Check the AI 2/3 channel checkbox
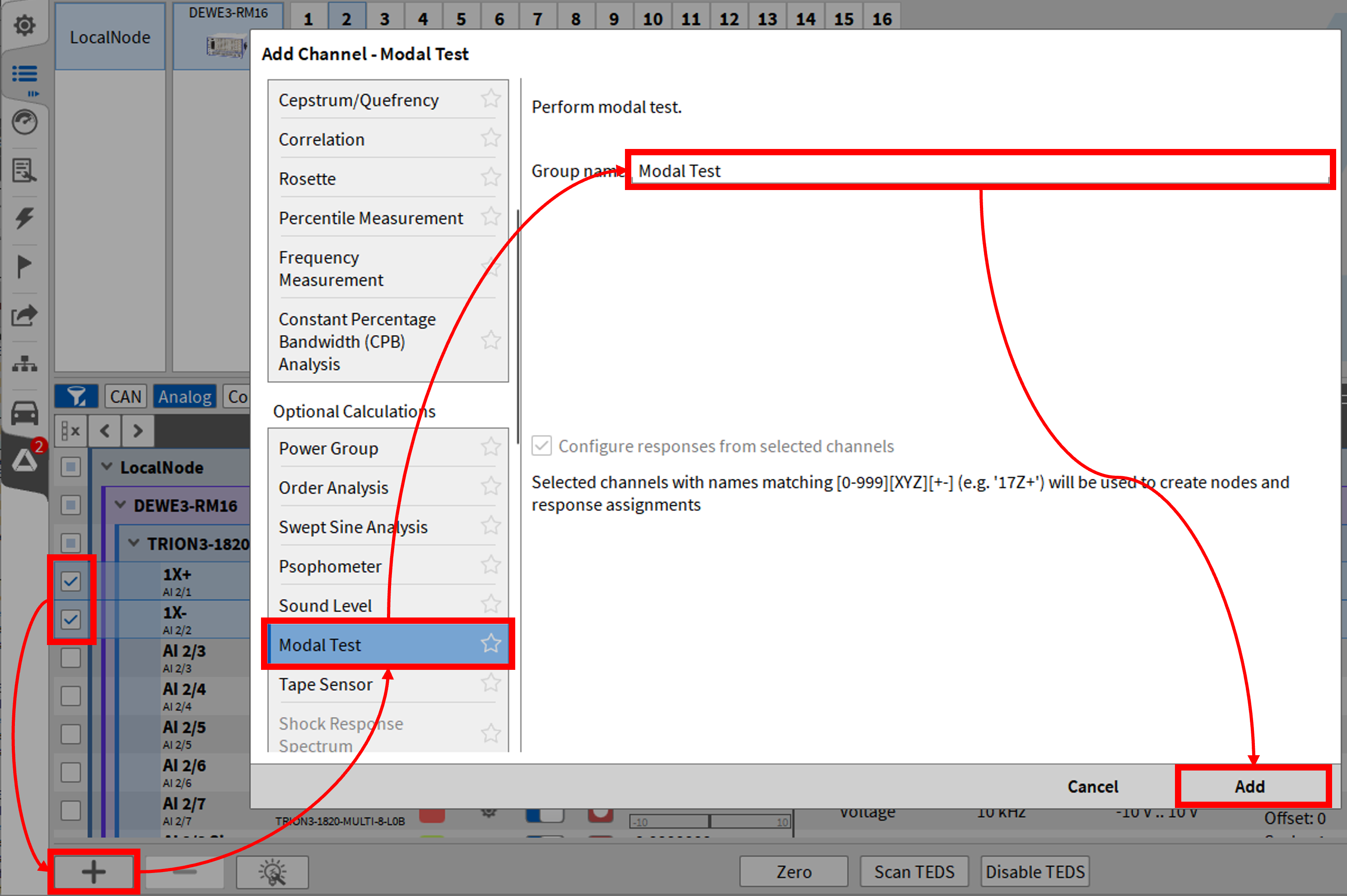The height and width of the screenshot is (896, 1347). [71, 658]
